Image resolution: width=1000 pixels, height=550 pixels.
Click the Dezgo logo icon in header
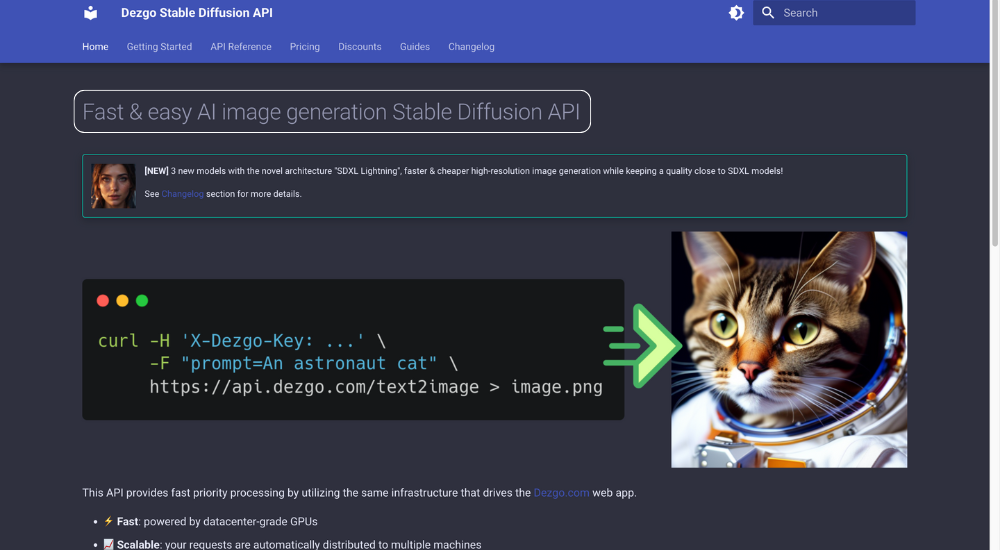[91, 13]
